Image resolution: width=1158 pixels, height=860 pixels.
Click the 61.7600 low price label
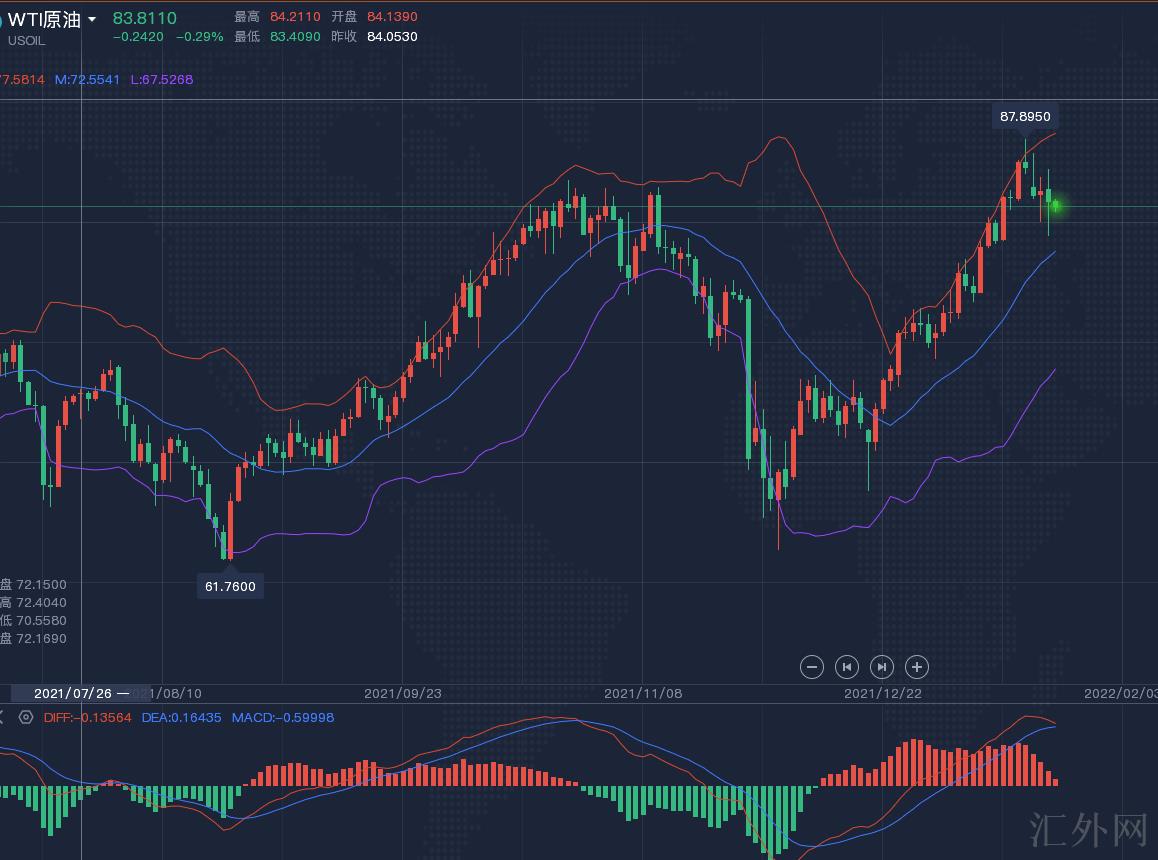(230, 587)
